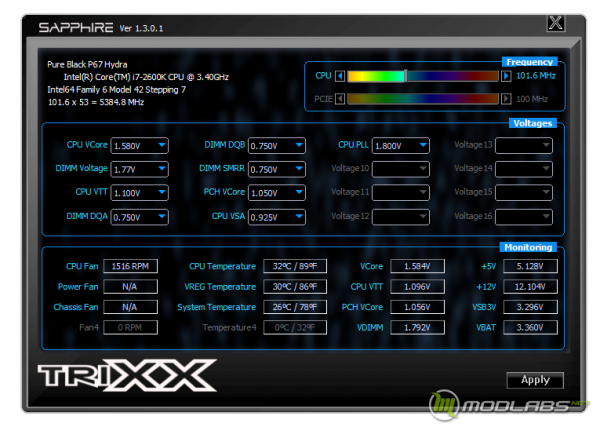Click the CPU Fan 1516 RPM field
The height and width of the screenshot is (431, 600).
point(130,266)
